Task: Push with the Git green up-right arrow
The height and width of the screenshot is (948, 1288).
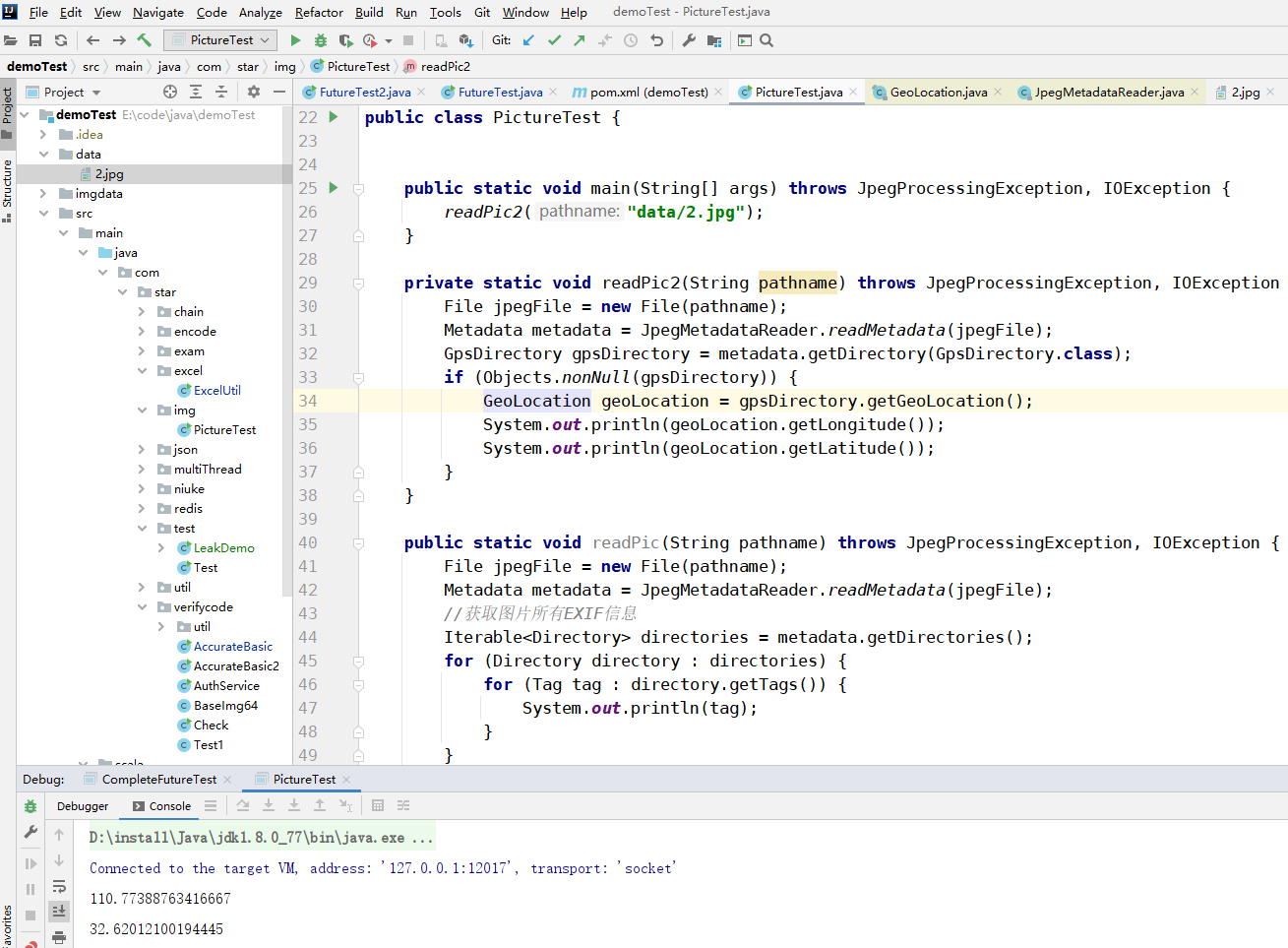Action: 580,40
